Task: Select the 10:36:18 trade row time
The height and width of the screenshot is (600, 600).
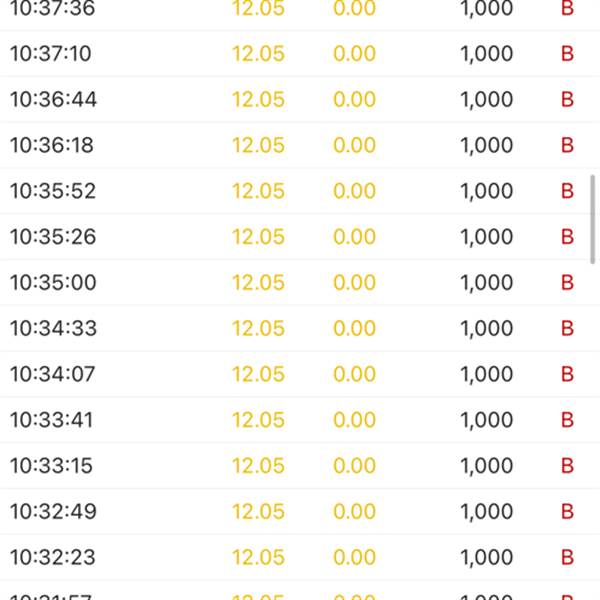Action: click(52, 146)
